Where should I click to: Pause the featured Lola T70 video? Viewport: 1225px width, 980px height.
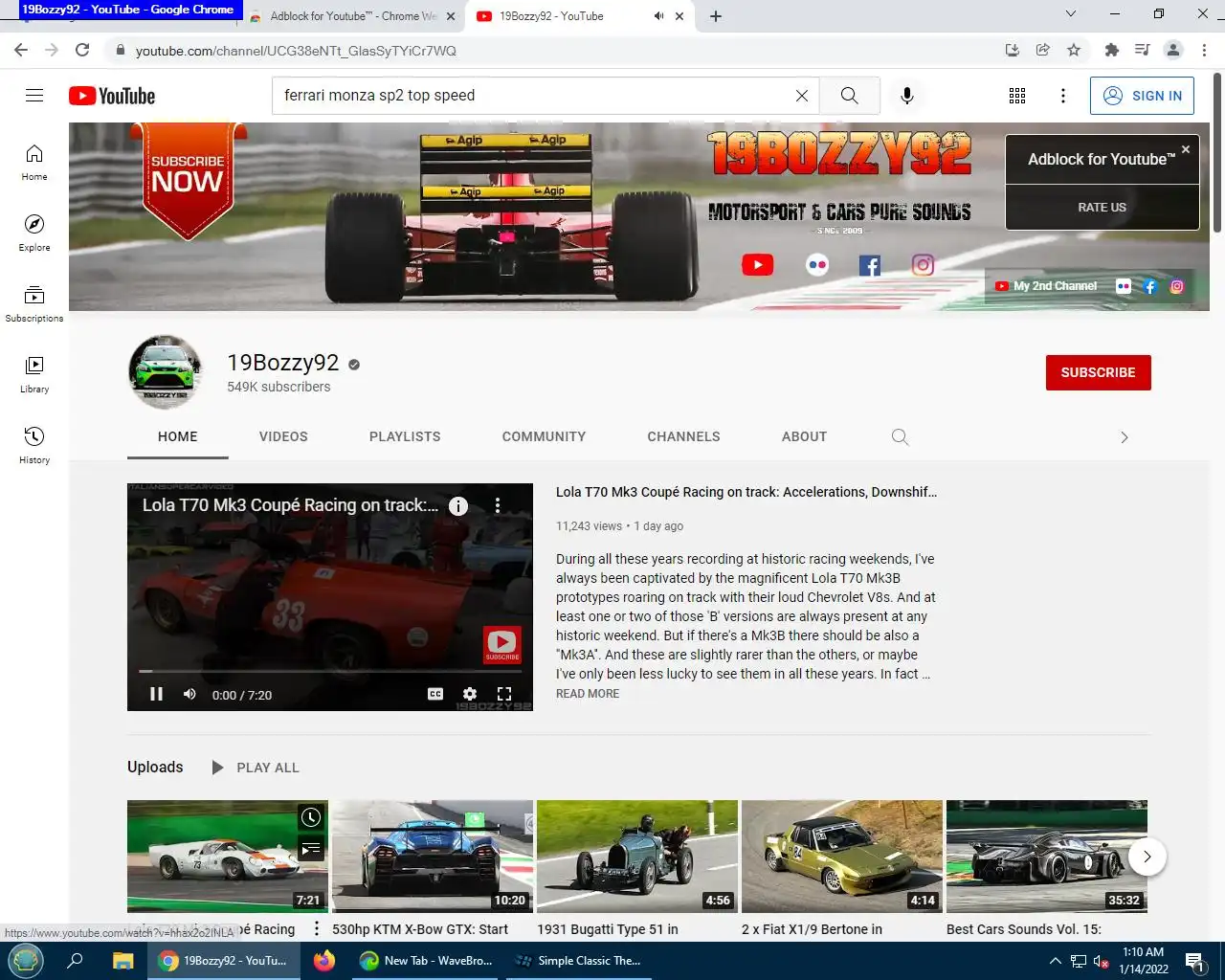[157, 694]
